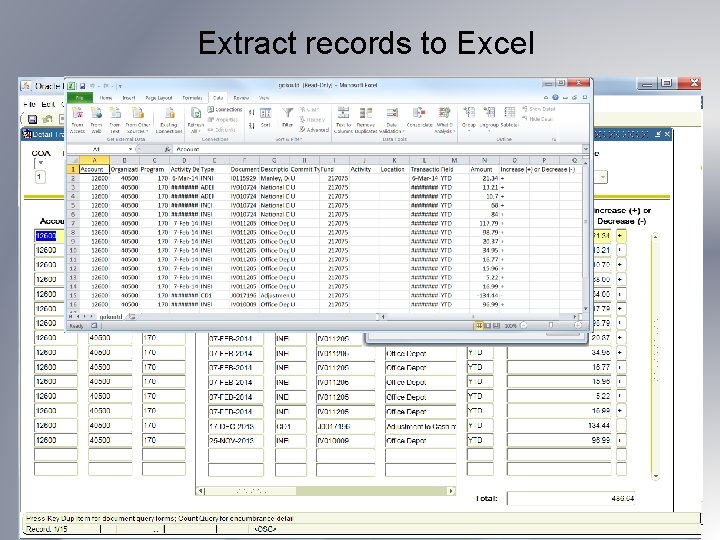The height and width of the screenshot is (540, 720).
Task: Open Refresh All dropdown
Action: tap(196, 129)
